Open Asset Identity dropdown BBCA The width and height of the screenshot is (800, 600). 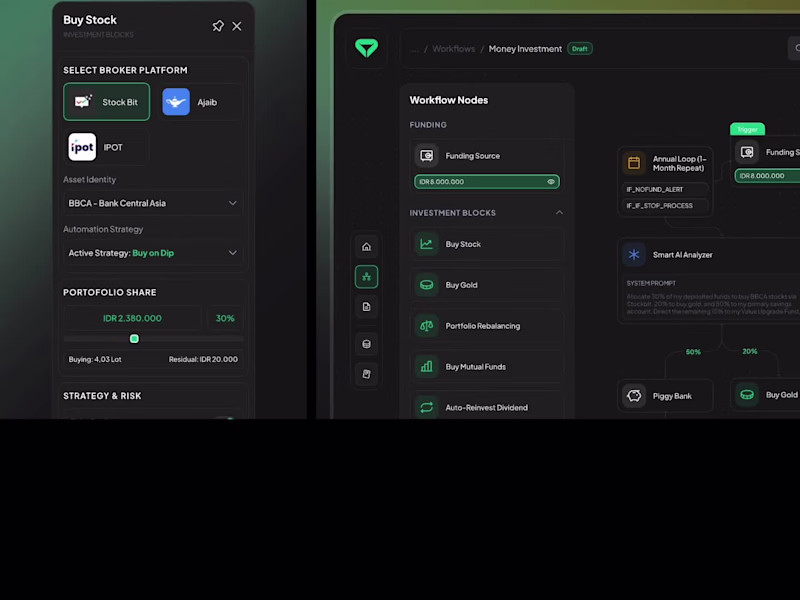pyautogui.click(x=153, y=203)
